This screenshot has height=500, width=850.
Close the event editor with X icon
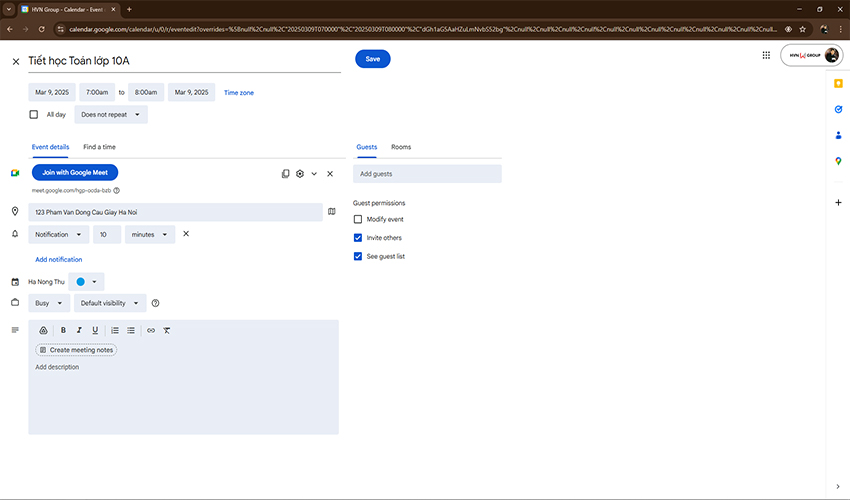16,61
